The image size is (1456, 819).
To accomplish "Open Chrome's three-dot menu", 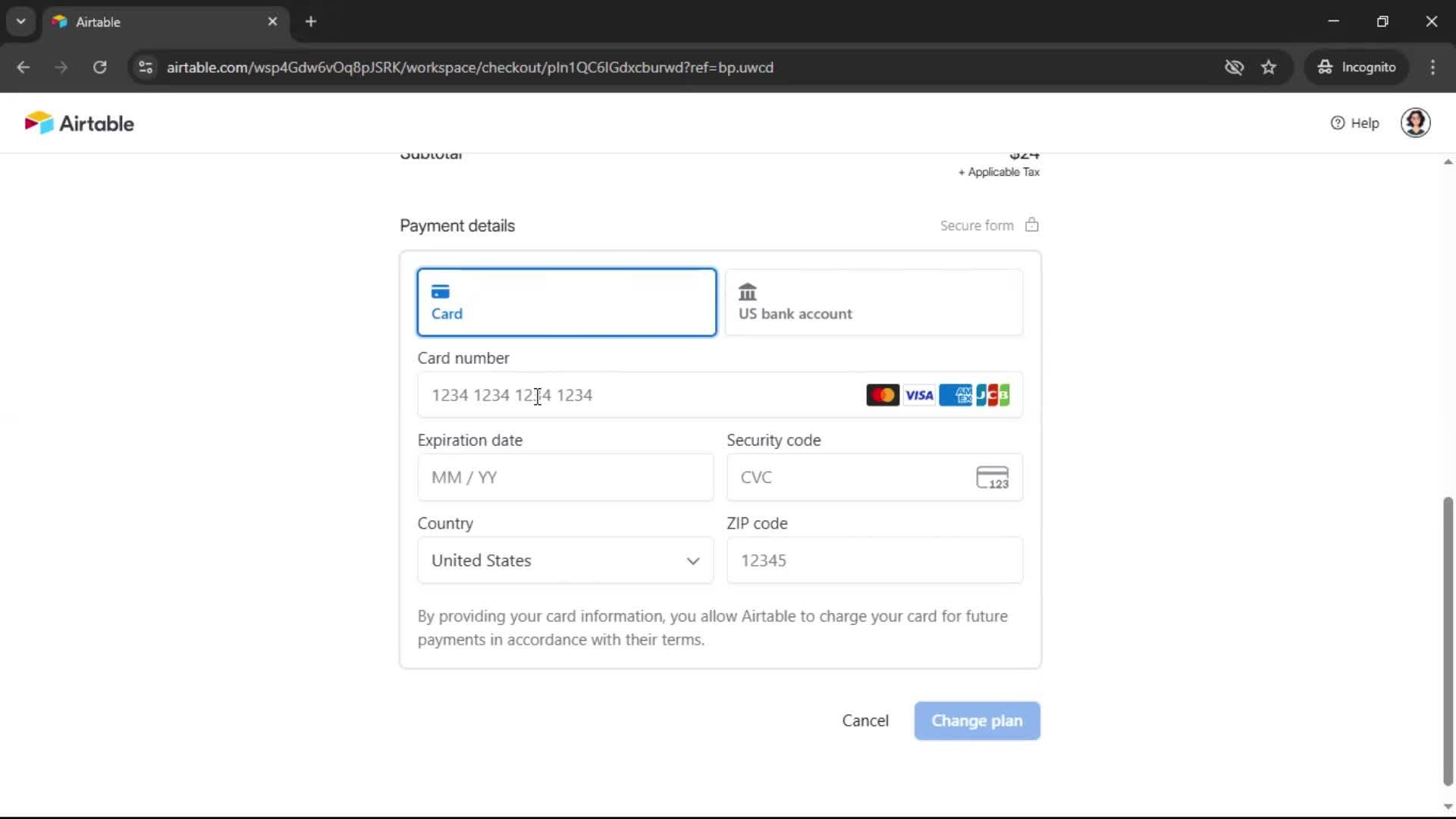I will (1432, 67).
